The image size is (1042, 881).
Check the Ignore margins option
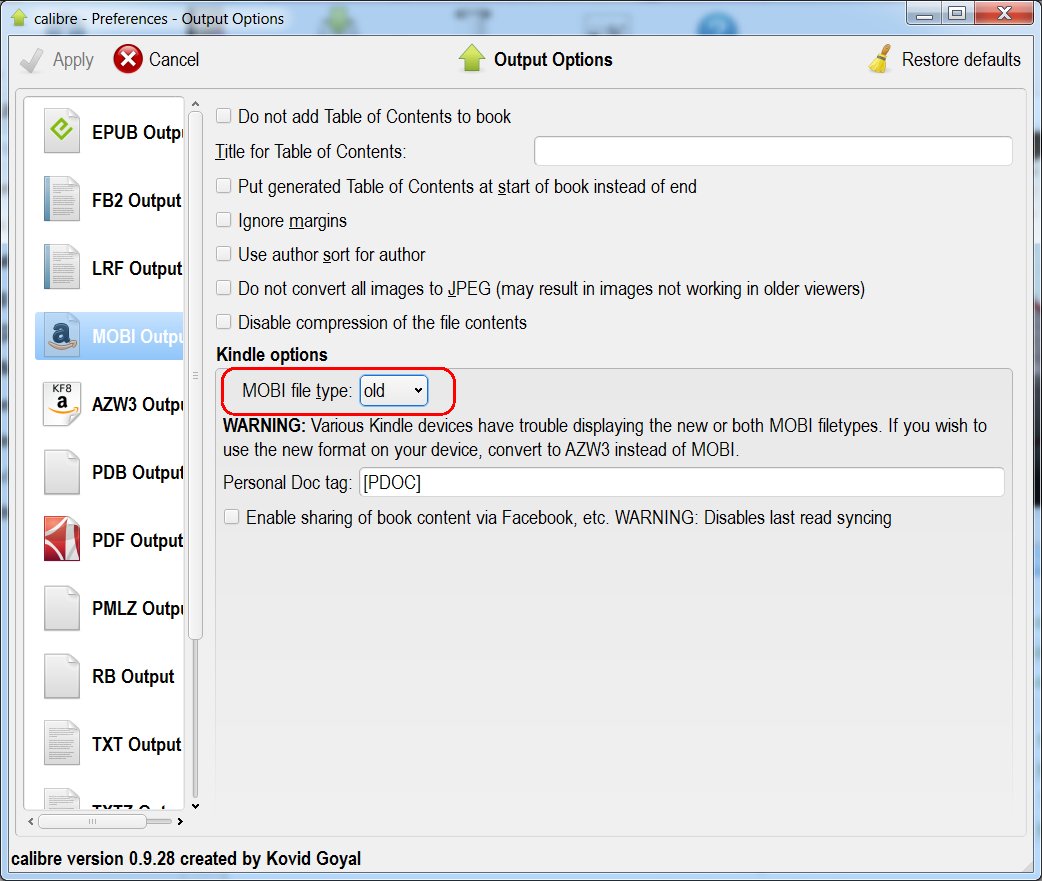pos(224,219)
